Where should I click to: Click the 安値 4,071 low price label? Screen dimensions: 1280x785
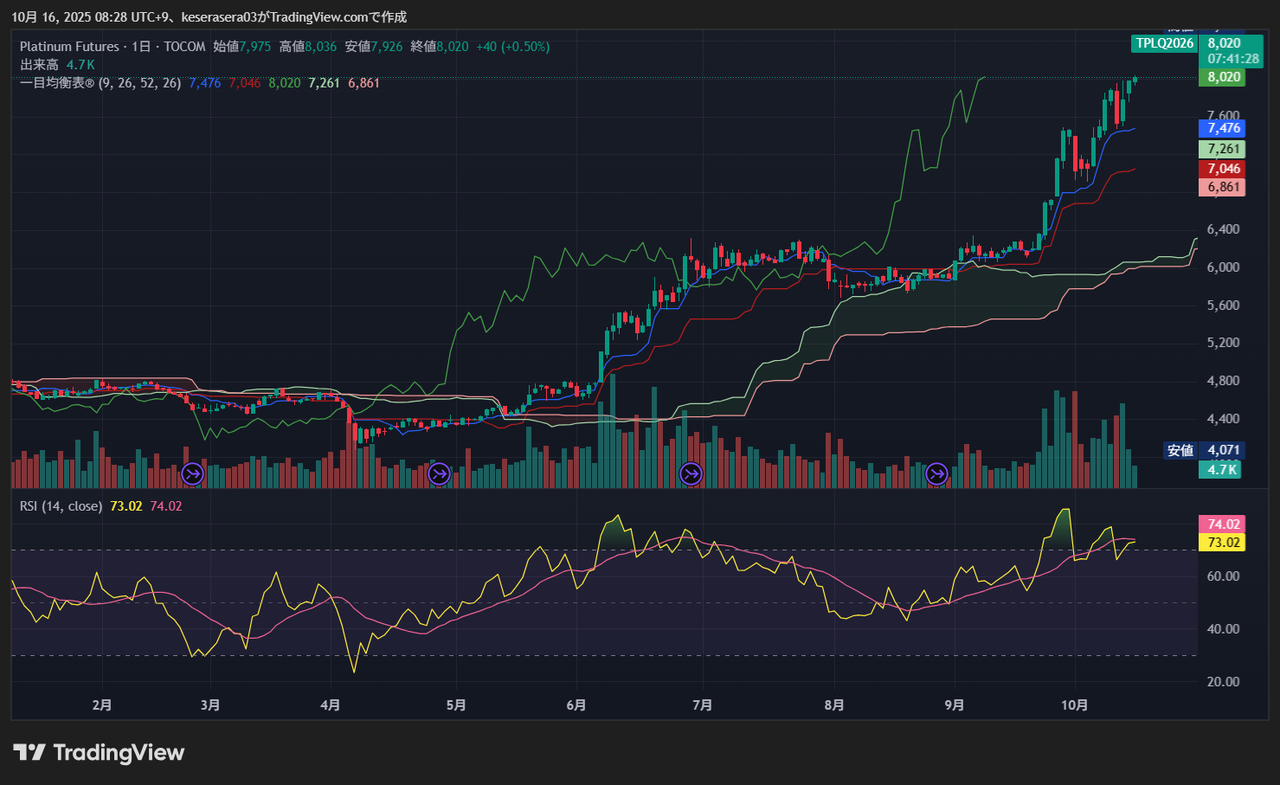pyautogui.click(x=1204, y=450)
